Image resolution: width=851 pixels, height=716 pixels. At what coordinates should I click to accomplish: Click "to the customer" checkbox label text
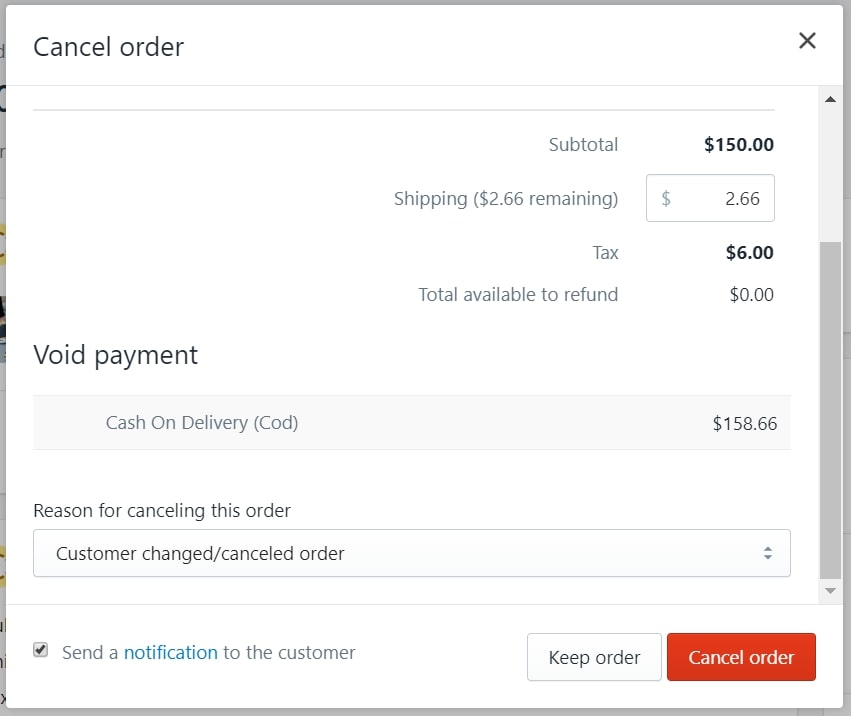click(289, 653)
